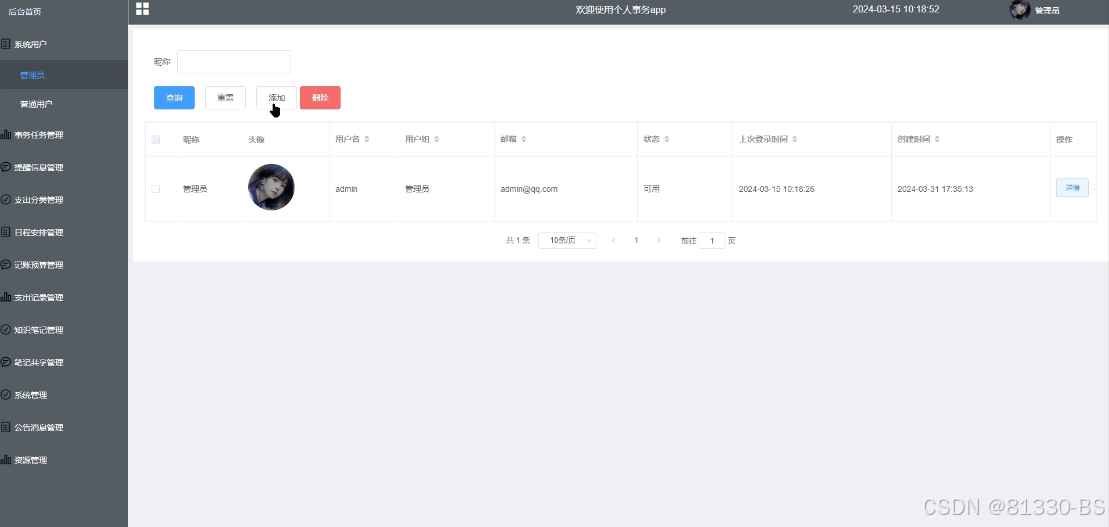The image size is (1109, 527).
Task: Click the 共 1 条 total count text
Action: (x=518, y=241)
